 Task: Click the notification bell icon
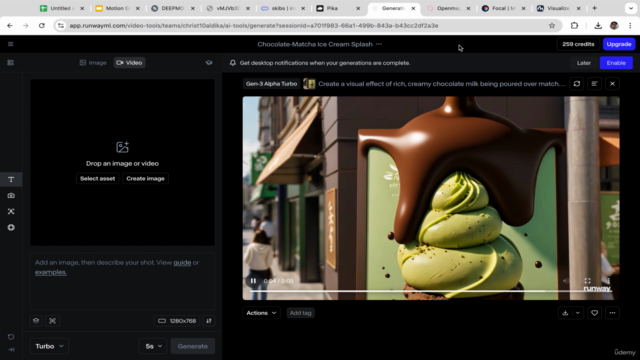pos(233,63)
